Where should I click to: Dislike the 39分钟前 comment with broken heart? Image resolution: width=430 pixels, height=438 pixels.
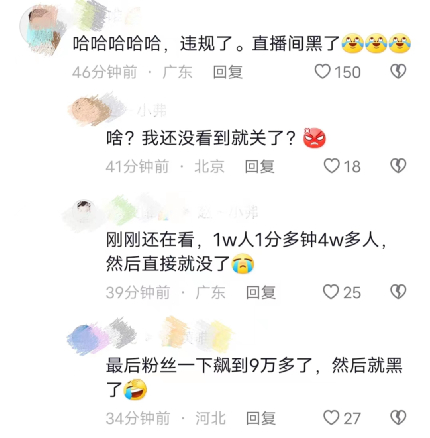click(x=398, y=292)
